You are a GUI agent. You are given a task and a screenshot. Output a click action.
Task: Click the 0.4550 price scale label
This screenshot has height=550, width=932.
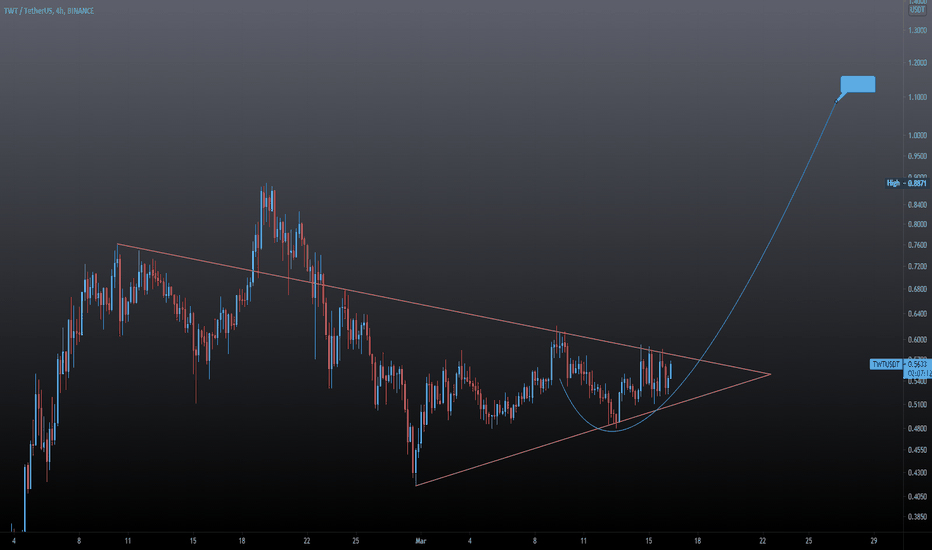[917, 450]
